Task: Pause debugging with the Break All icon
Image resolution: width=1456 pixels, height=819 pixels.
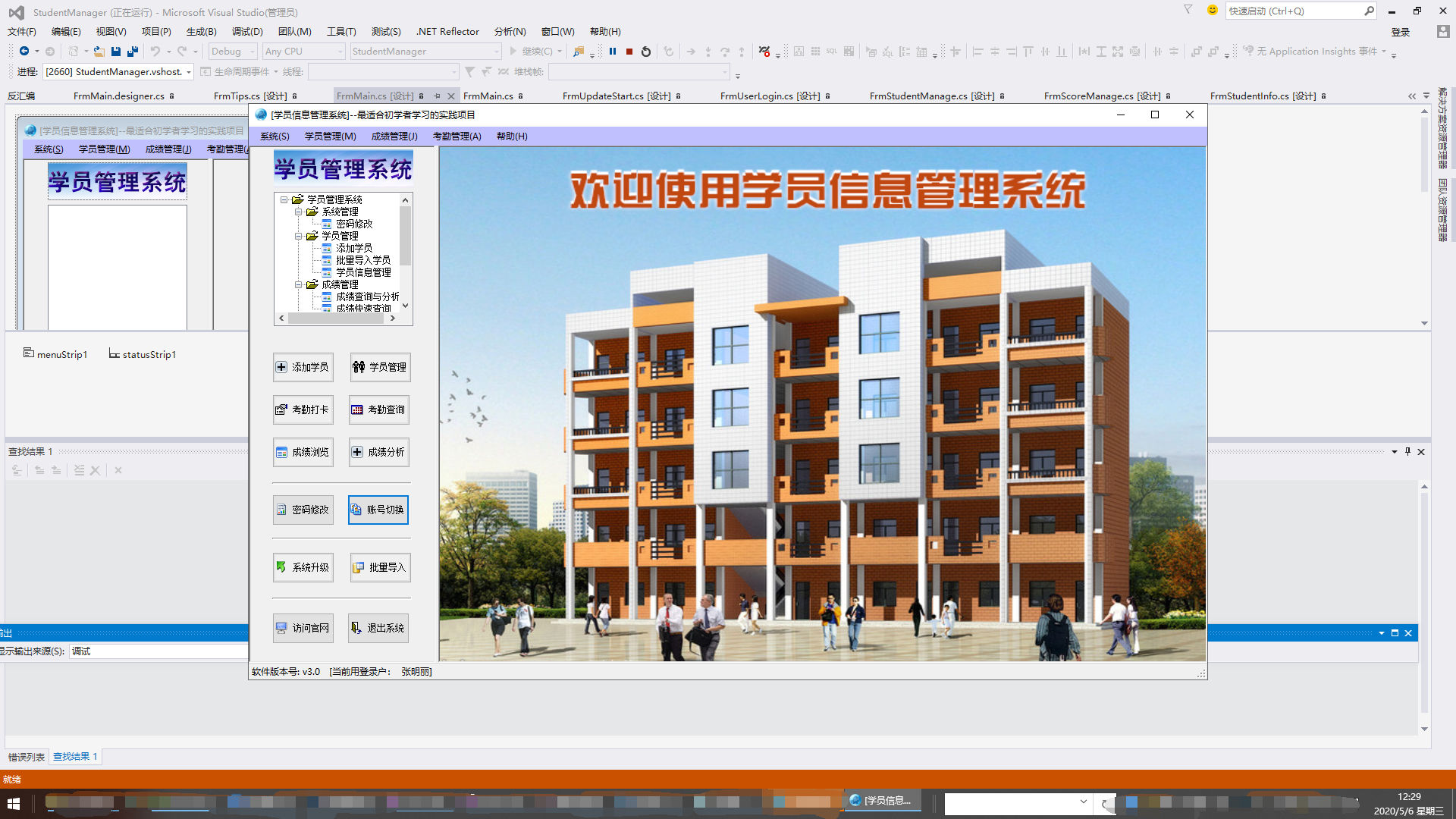Action: 613,52
